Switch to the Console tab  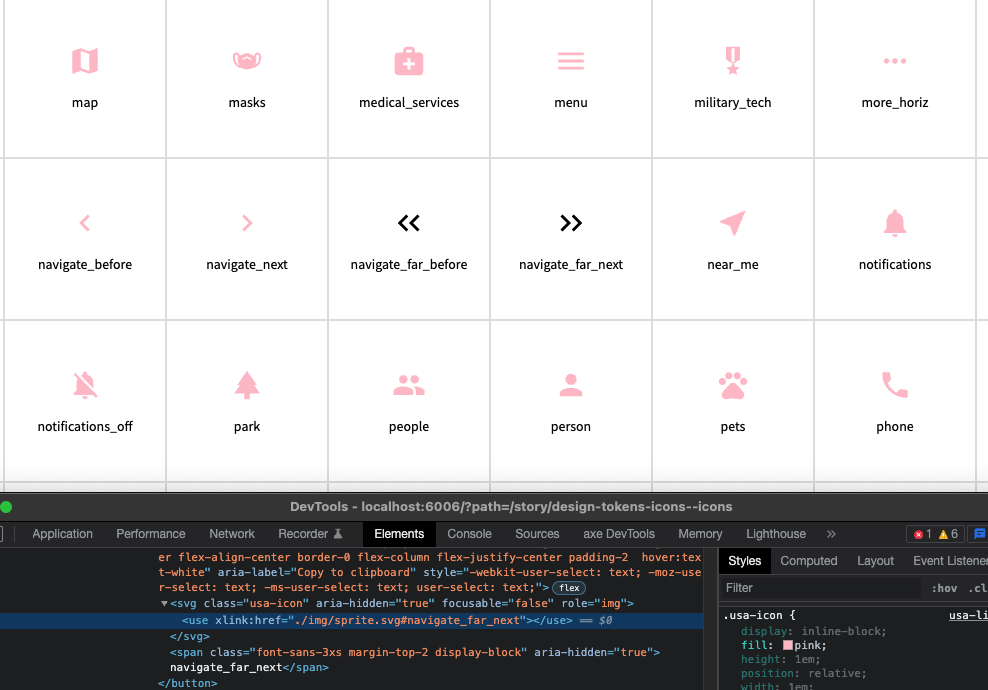point(469,534)
